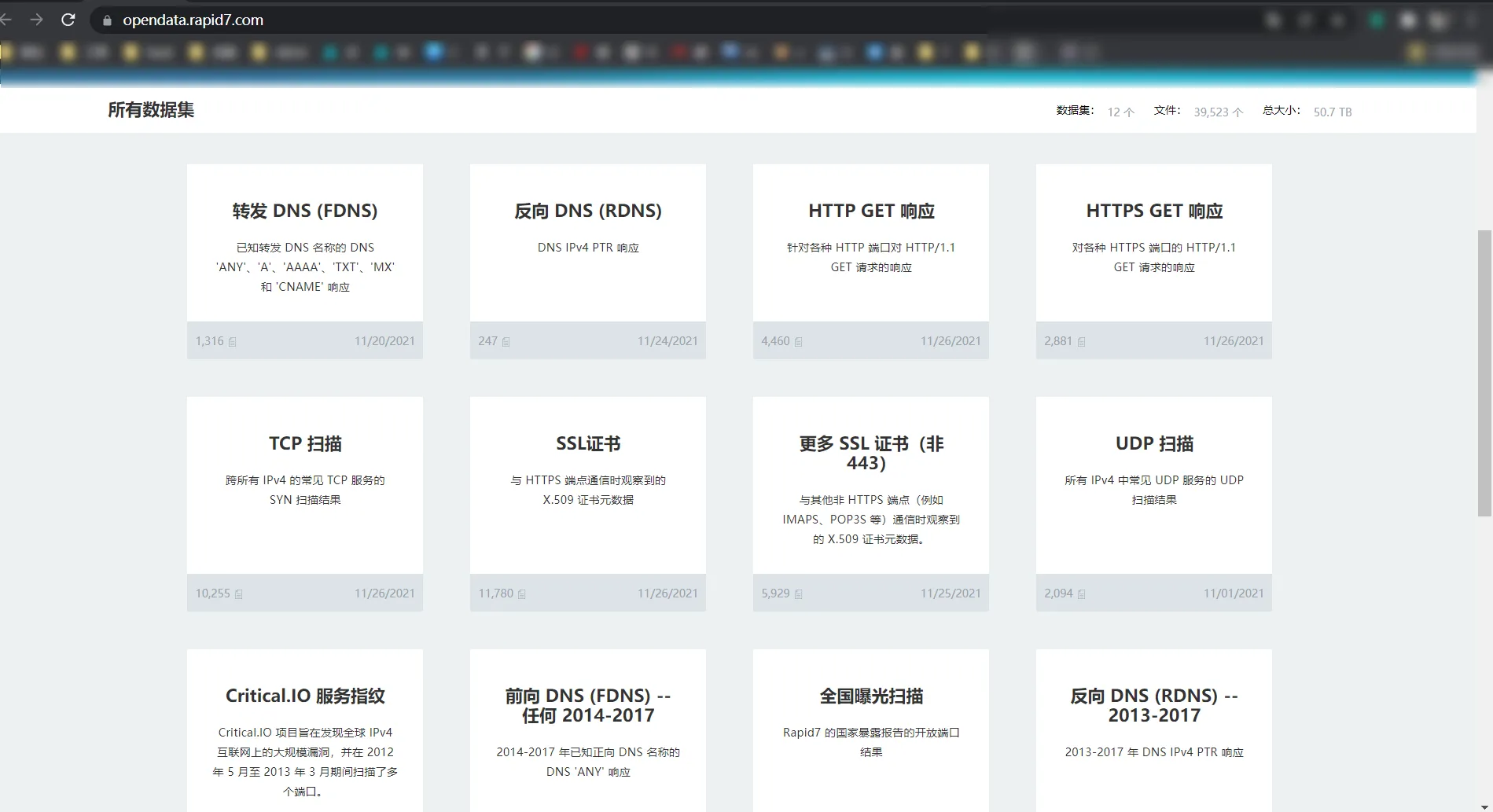Click the 11/01/2021 date on UDP card

coord(1234,593)
